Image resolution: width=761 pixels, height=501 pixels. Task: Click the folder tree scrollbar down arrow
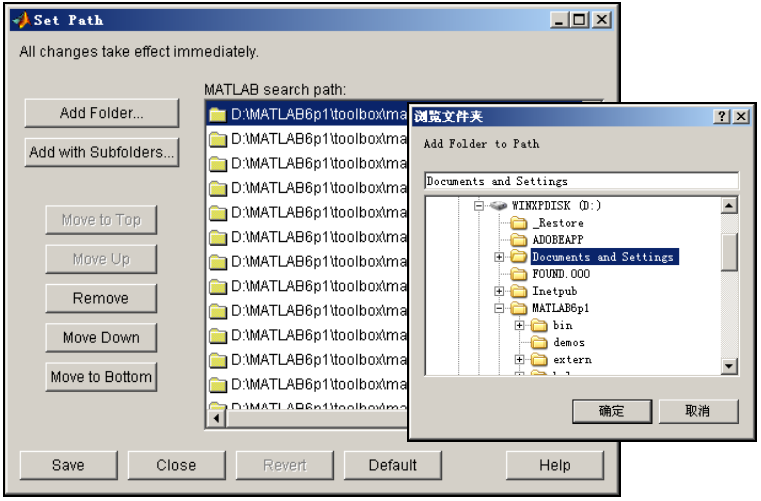click(x=729, y=367)
